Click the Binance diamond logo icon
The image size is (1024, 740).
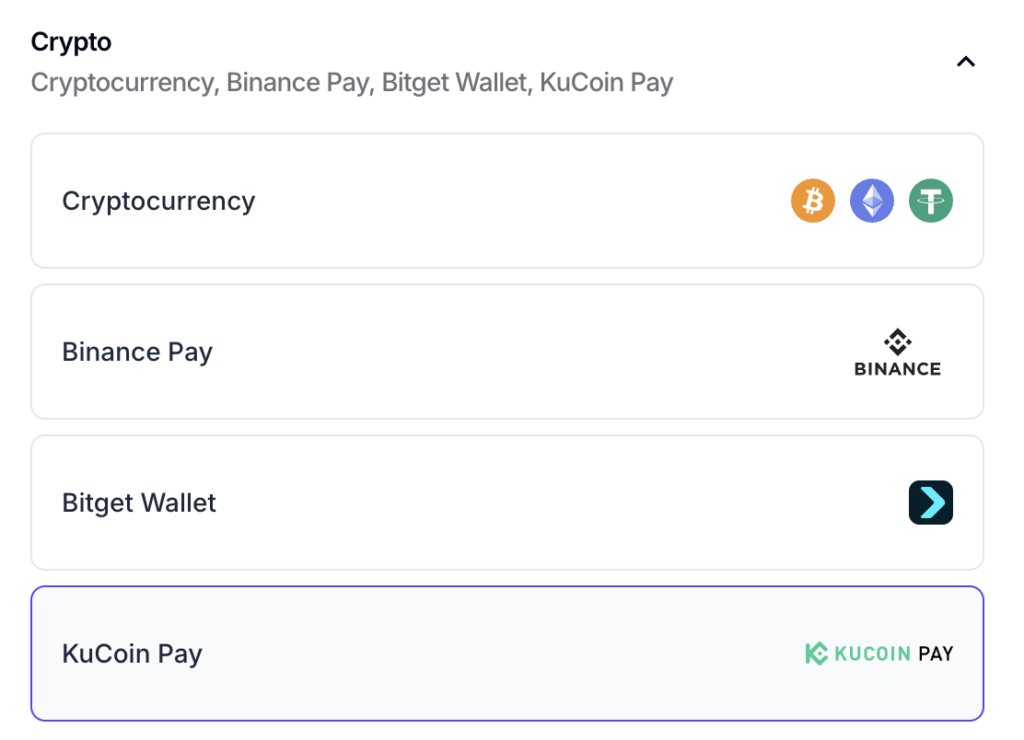(897, 341)
